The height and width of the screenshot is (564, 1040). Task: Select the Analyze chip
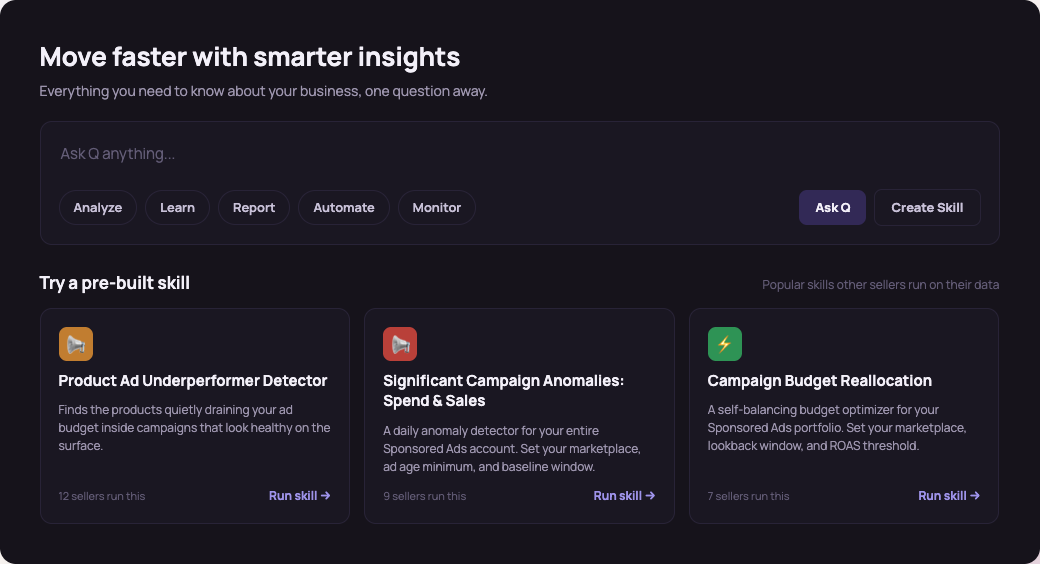98,208
